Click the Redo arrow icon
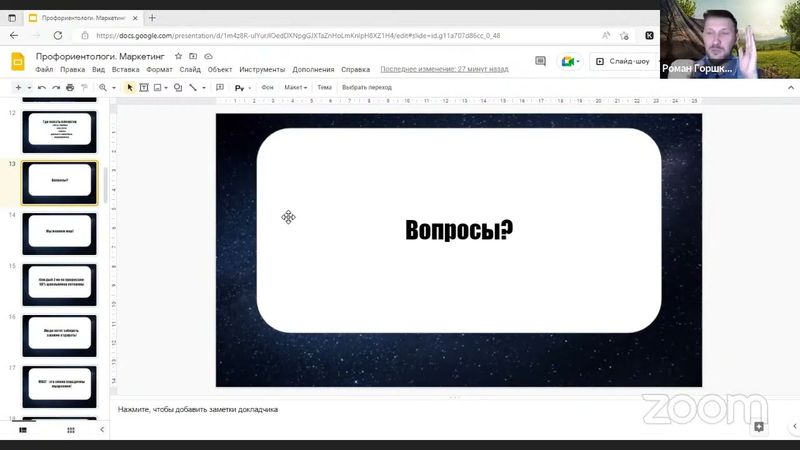This screenshot has width=800, height=450. (56, 88)
